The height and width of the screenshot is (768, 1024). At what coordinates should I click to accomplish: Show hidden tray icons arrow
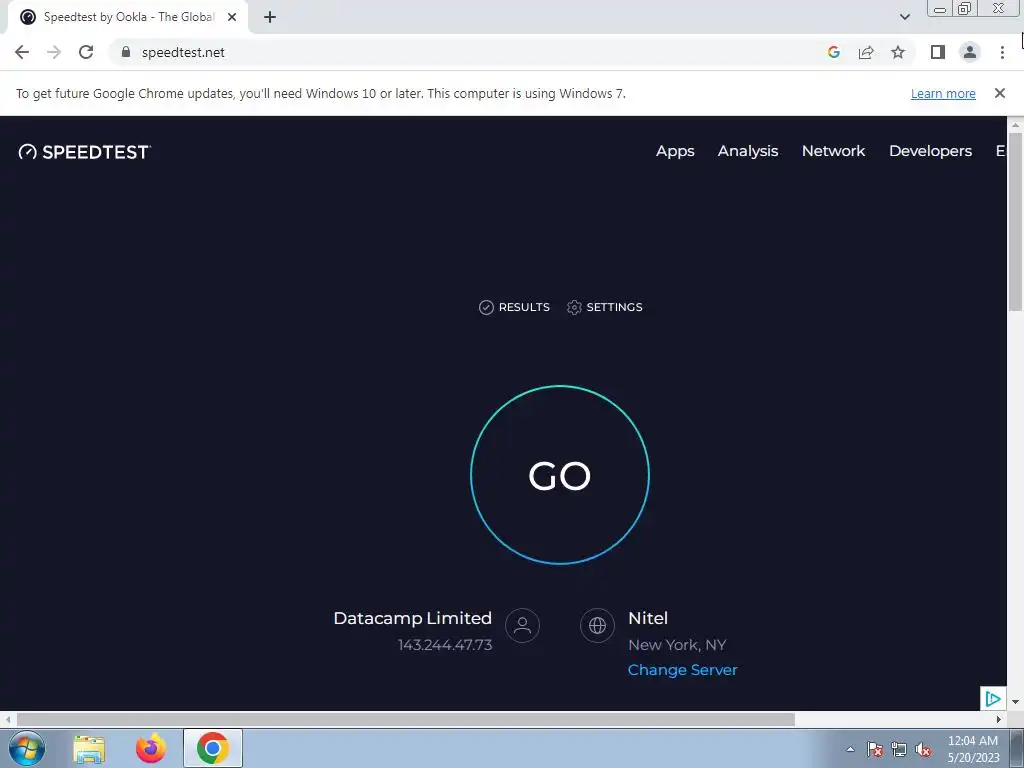850,749
